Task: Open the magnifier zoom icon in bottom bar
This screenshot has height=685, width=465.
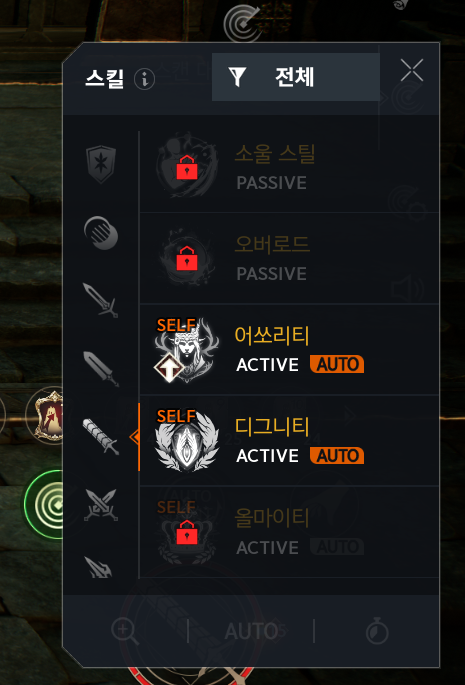Action: [x=125, y=631]
